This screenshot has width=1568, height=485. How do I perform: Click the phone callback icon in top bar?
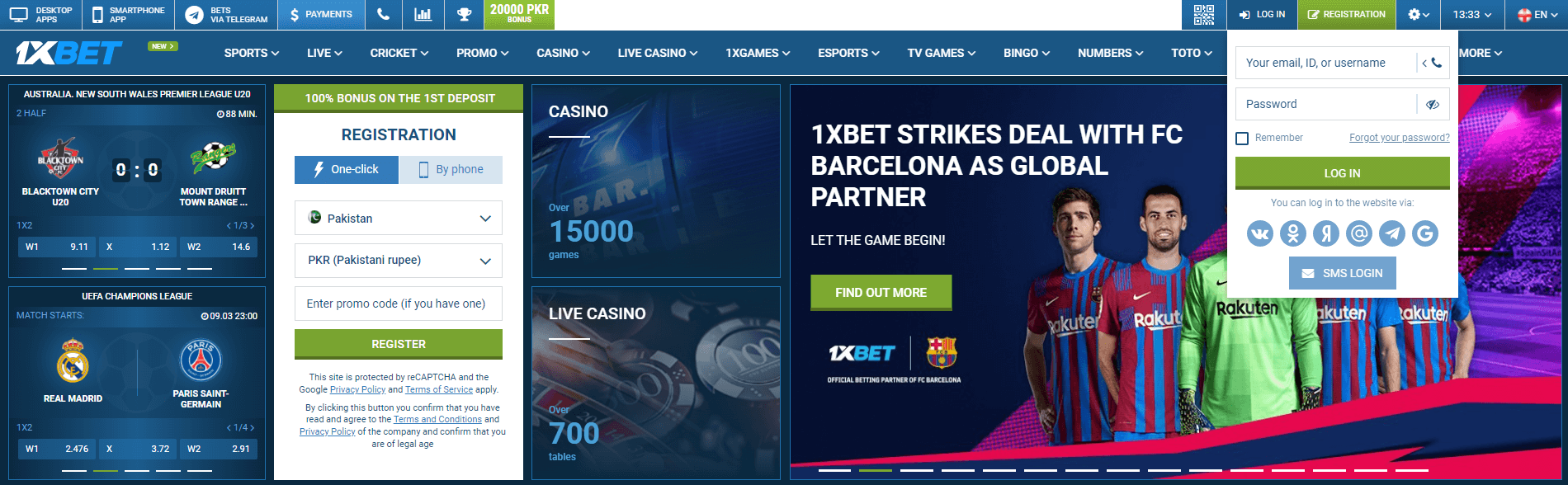click(383, 15)
